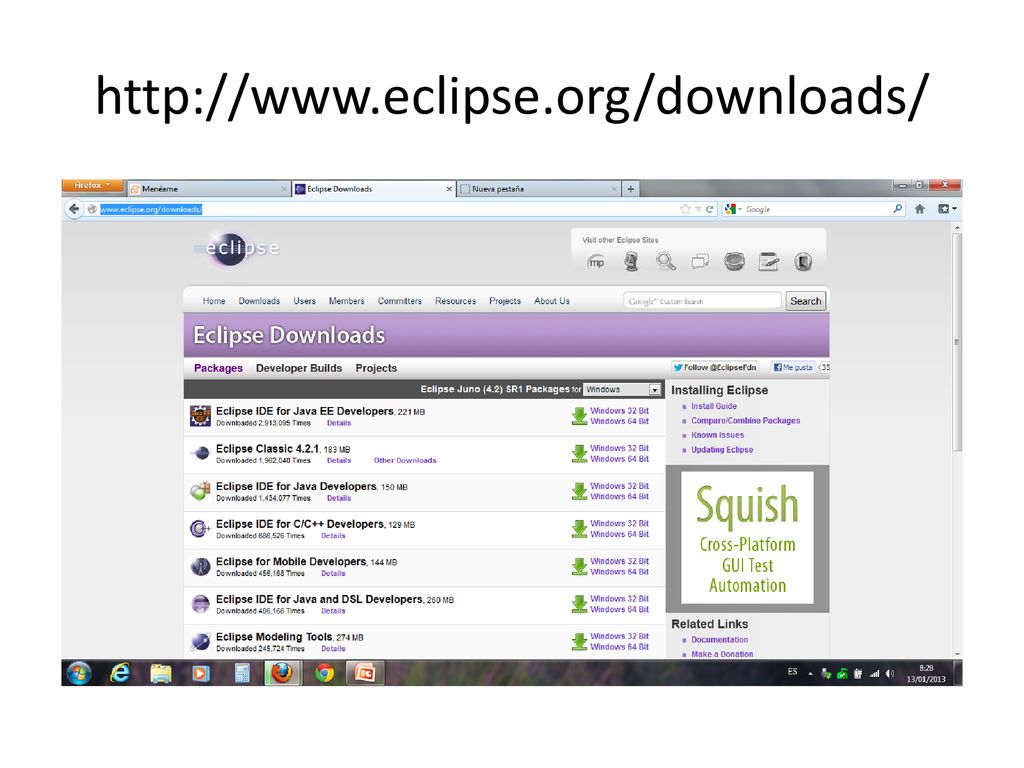Open the Firefox home page icon
This screenshot has height=768, width=1024.
920,209
